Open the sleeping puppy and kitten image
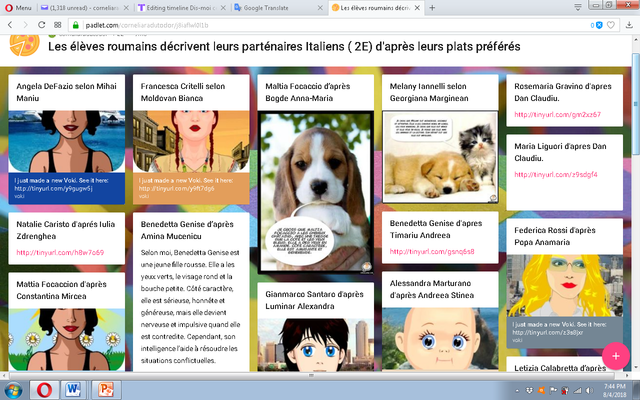Image resolution: width=640 pixels, height=400 pixels. pos(440,157)
